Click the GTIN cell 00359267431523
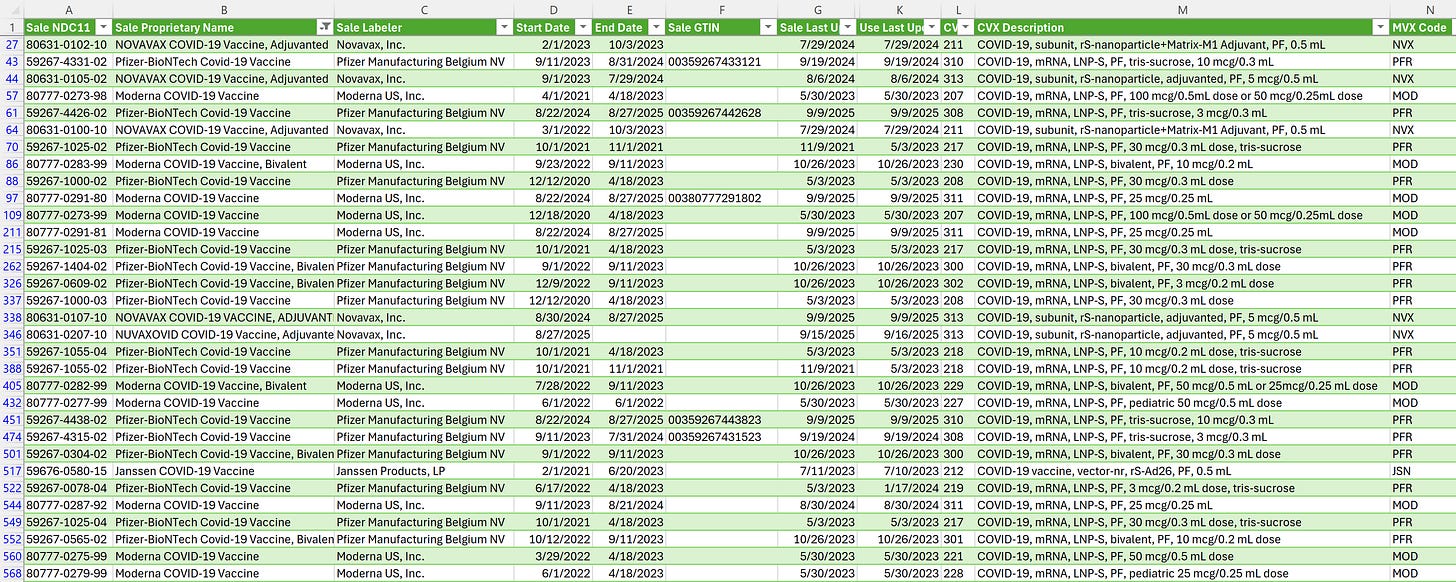 coord(721,437)
